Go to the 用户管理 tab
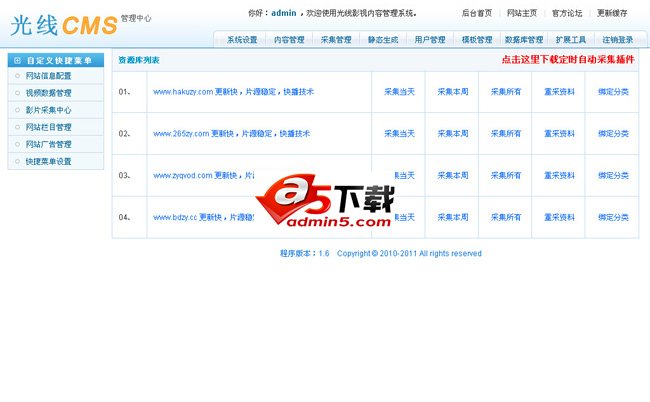 [x=430, y=40]
